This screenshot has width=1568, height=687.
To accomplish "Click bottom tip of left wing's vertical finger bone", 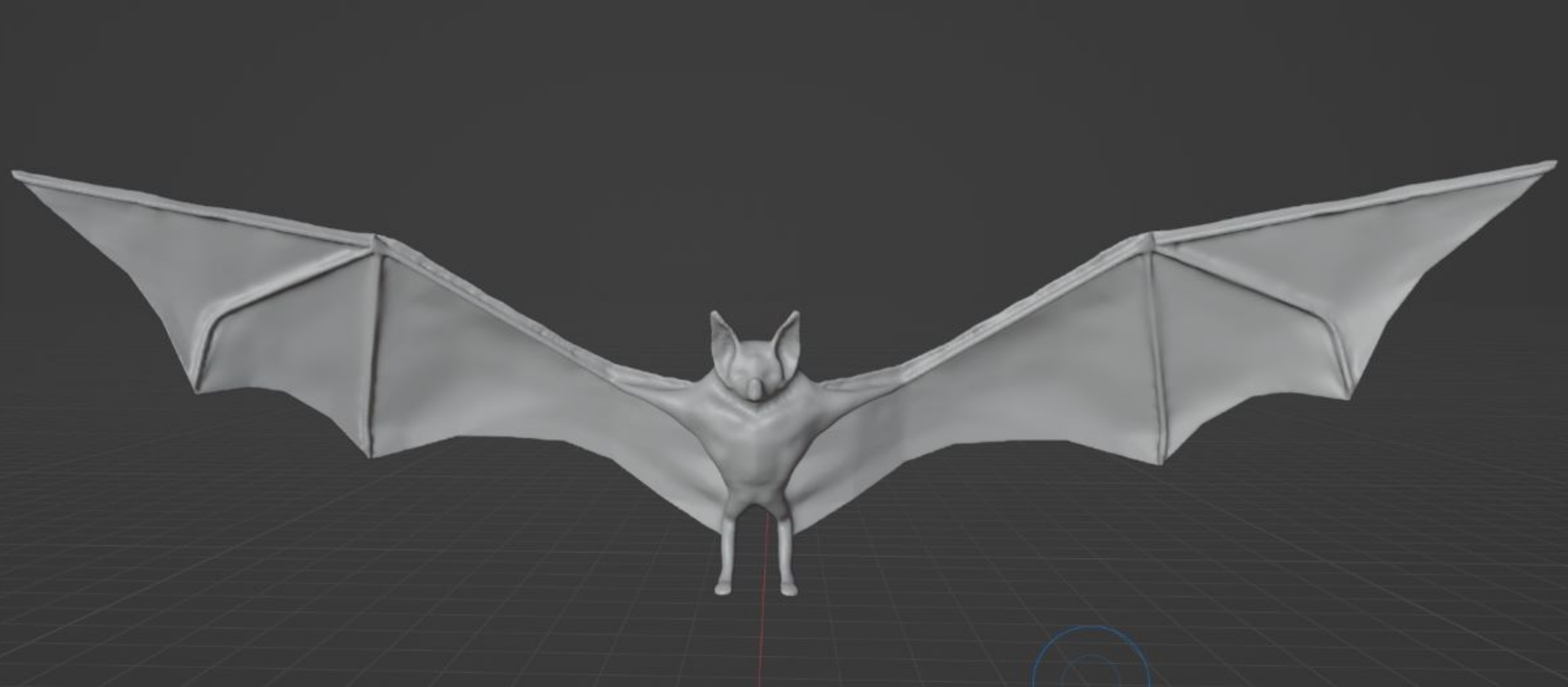I will tap(370, 454).
